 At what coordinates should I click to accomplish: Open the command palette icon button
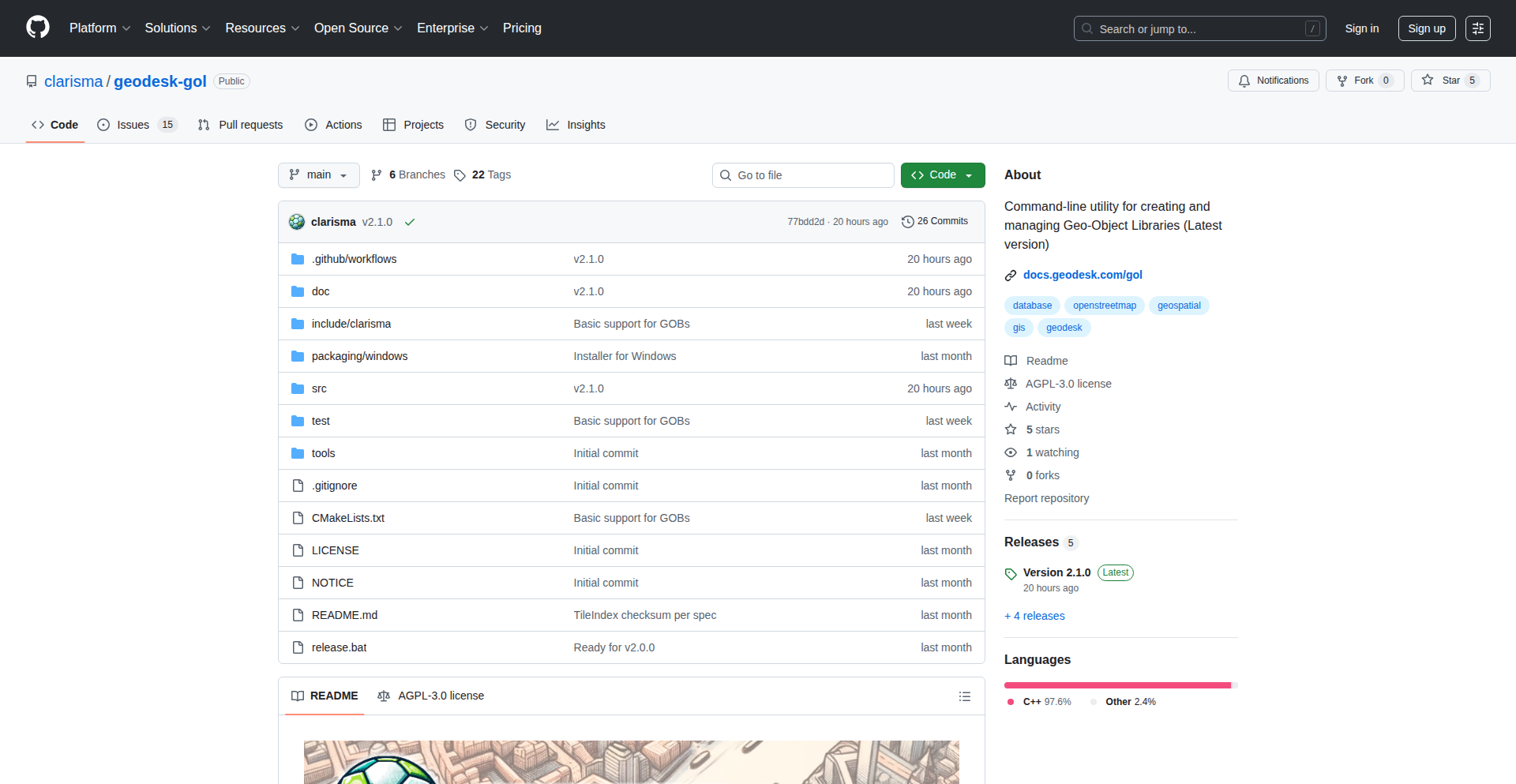[1477, 28]
